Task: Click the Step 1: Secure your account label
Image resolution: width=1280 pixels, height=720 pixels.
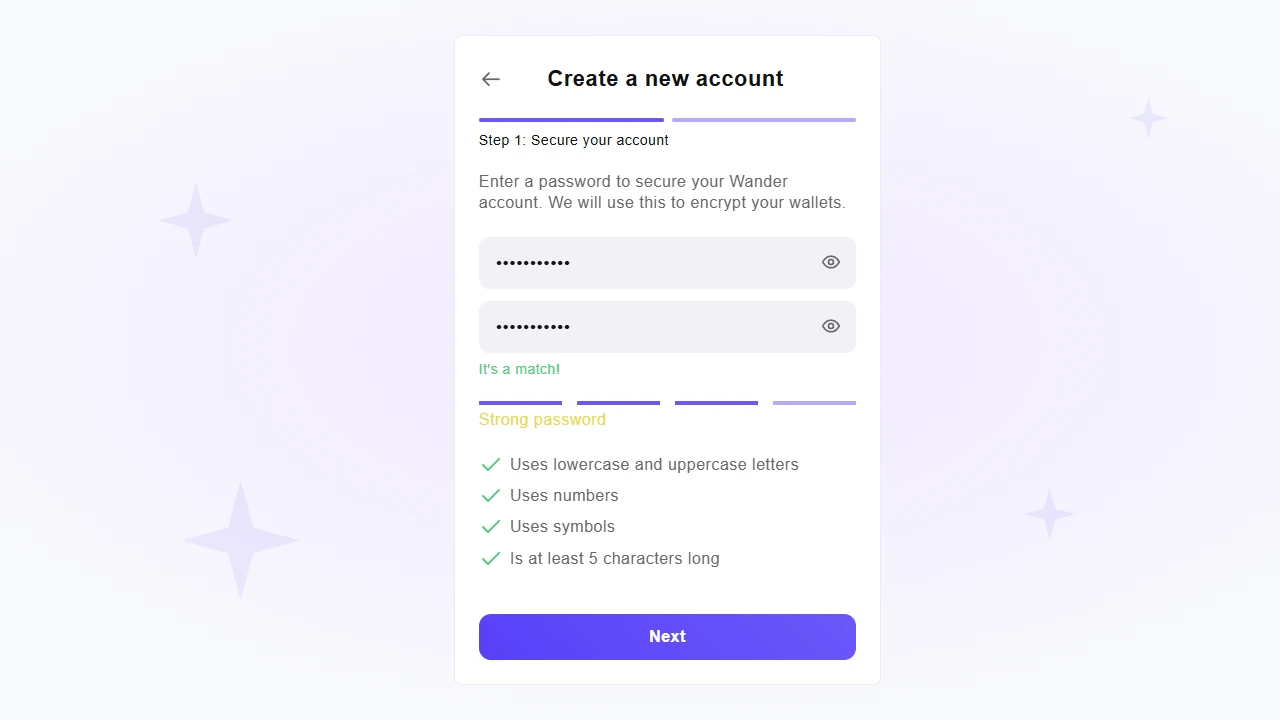Action: point(574,140)
